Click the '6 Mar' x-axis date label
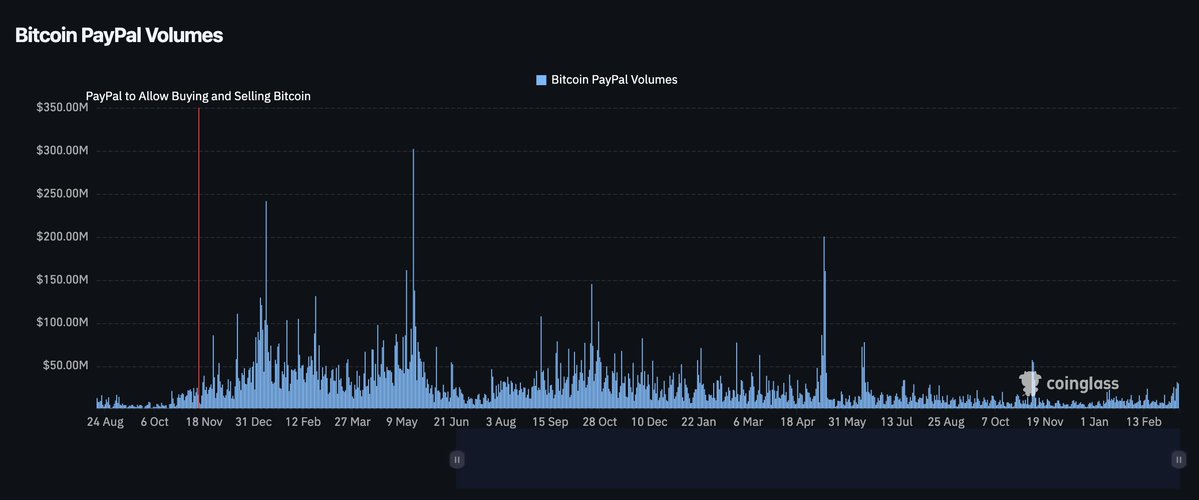Screen dimensions: 1199x500 click(x=747, y=422)
